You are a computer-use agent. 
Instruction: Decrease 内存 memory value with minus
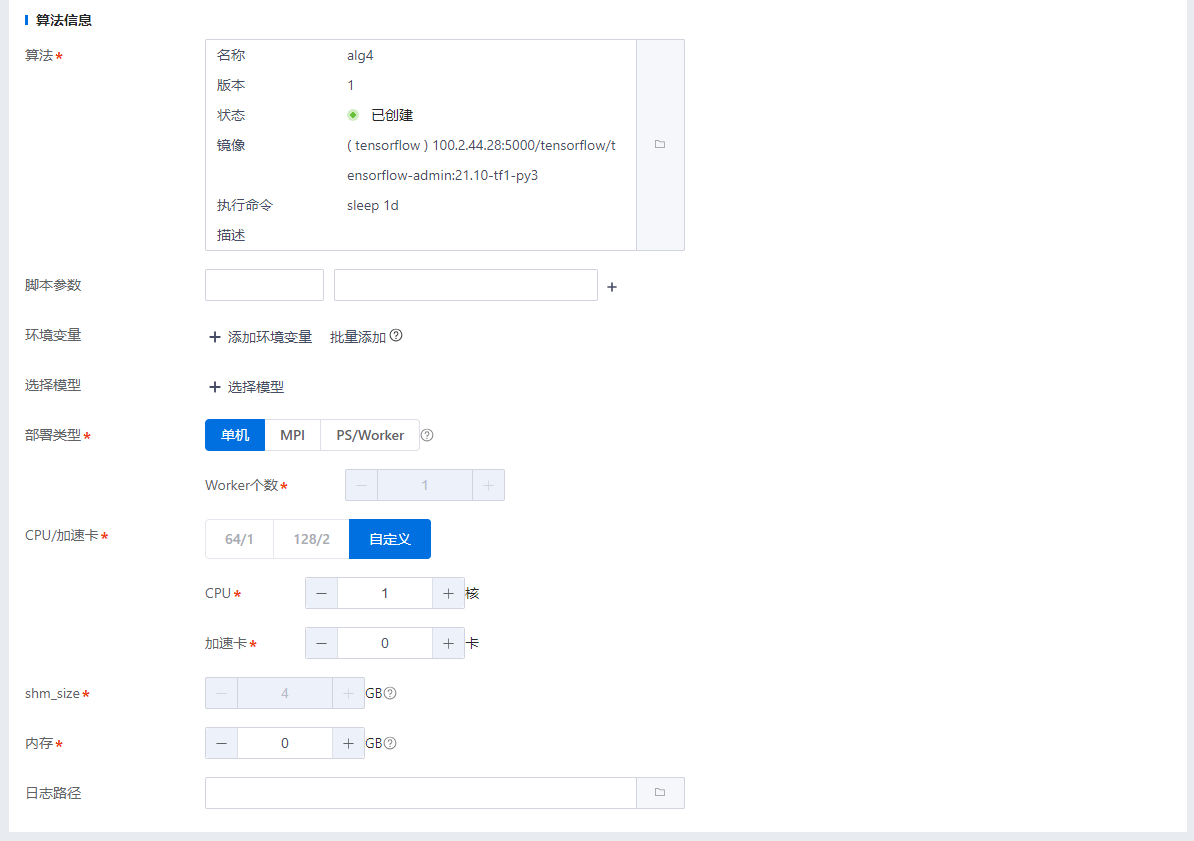(221, 743)
